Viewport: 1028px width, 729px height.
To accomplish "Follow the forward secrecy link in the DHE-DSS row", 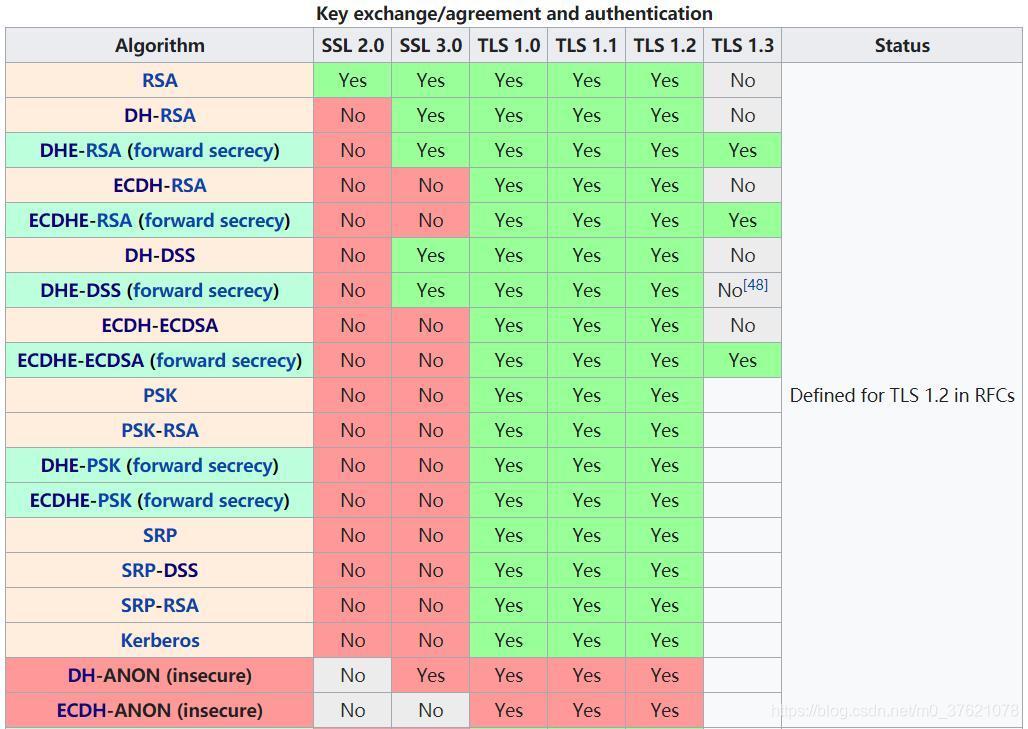I will pyautogui.click(x=203, y=290).
